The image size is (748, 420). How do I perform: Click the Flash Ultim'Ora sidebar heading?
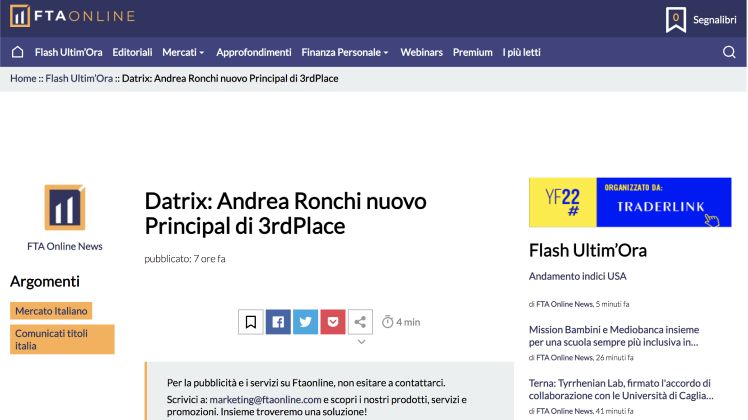pyautogui.click(x=588, y=250)
